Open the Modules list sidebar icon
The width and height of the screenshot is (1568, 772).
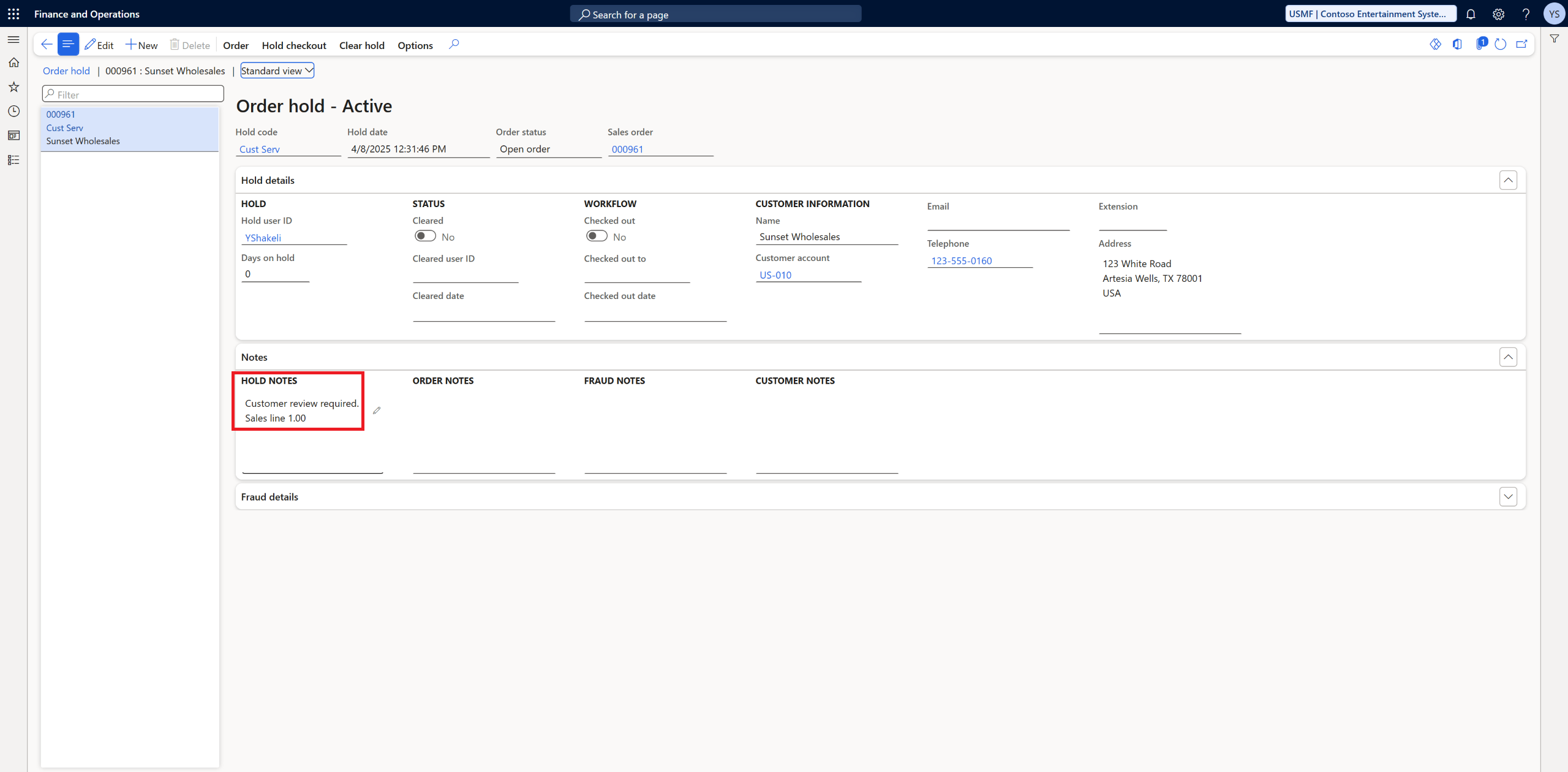[x=13, y=160]
